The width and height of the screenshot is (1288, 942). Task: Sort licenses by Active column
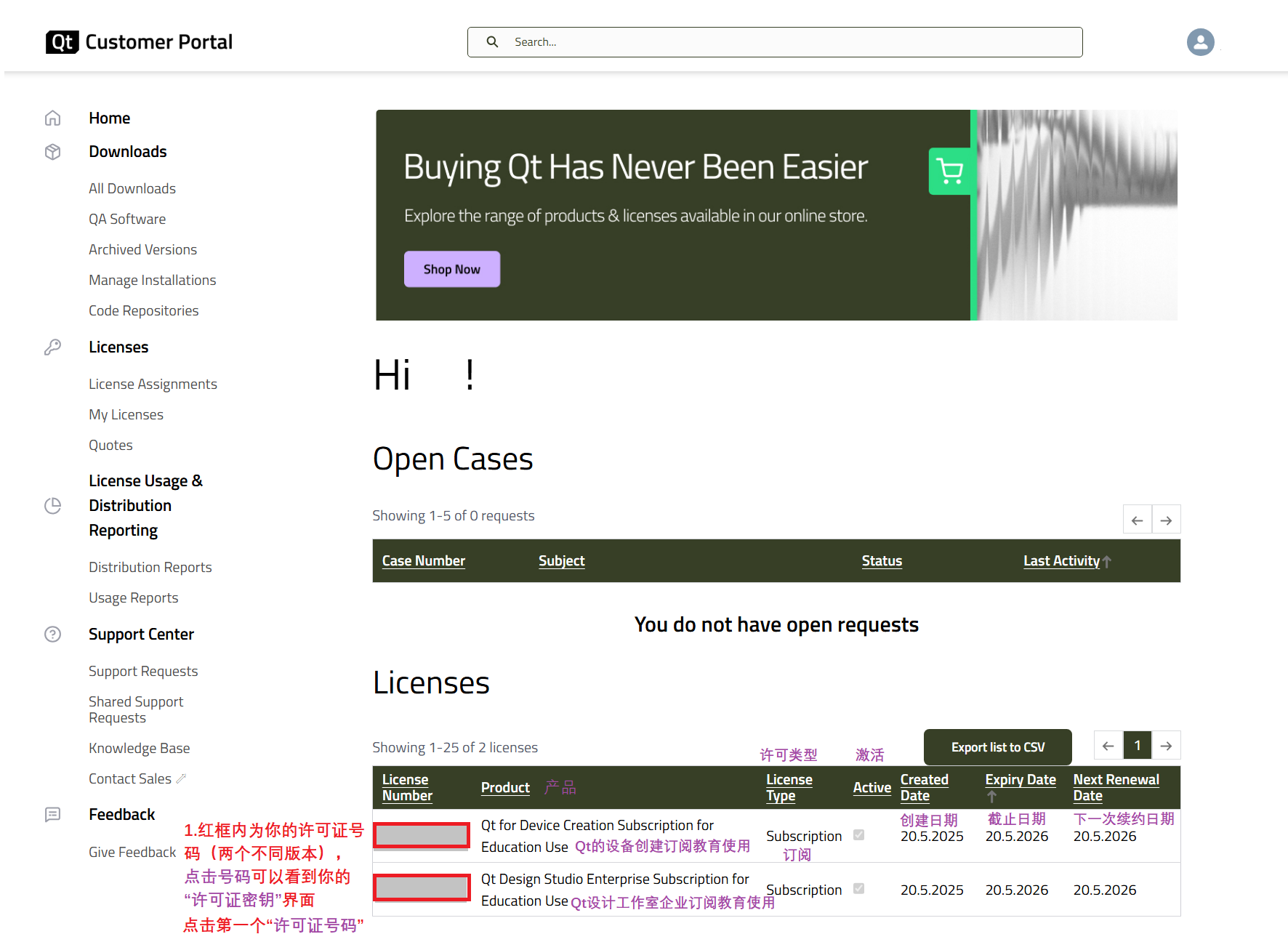click(x=872, y=787)
